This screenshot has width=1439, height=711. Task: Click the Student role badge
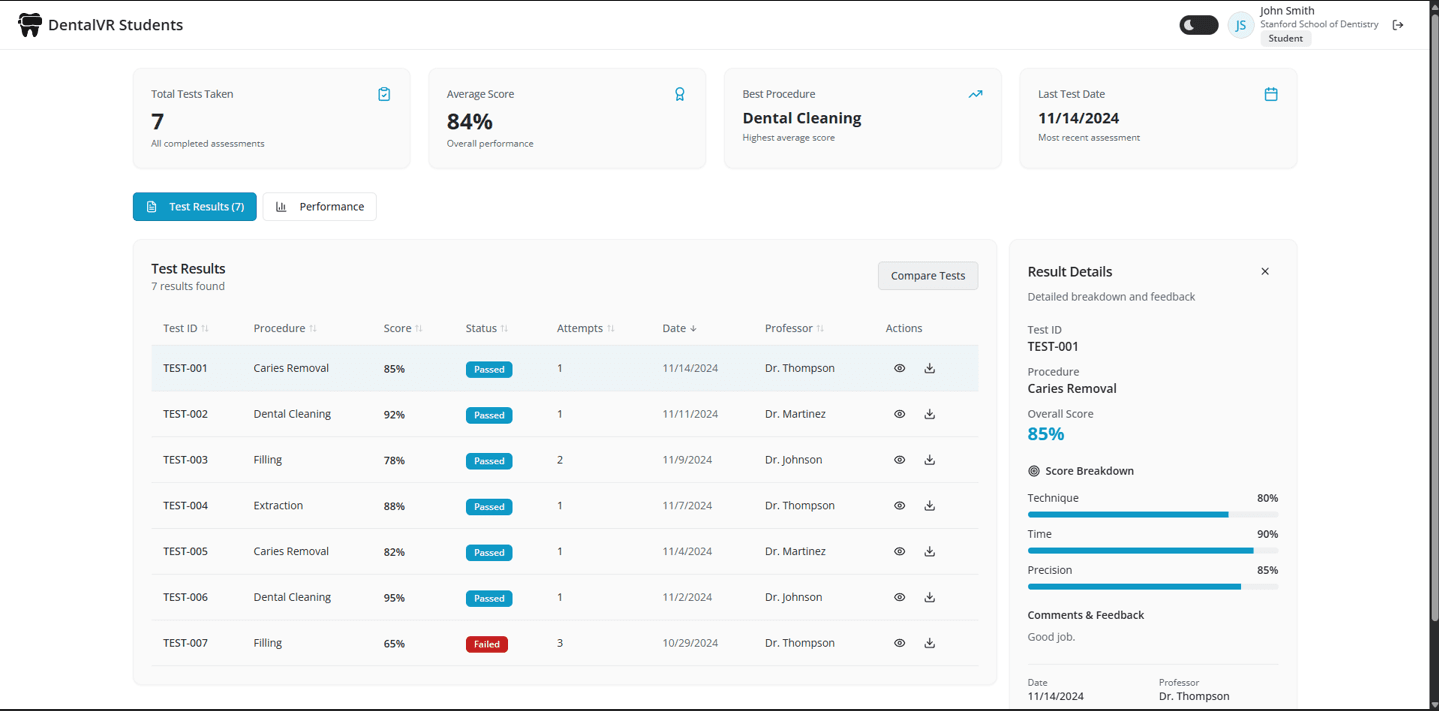[x=1286, y=39]
